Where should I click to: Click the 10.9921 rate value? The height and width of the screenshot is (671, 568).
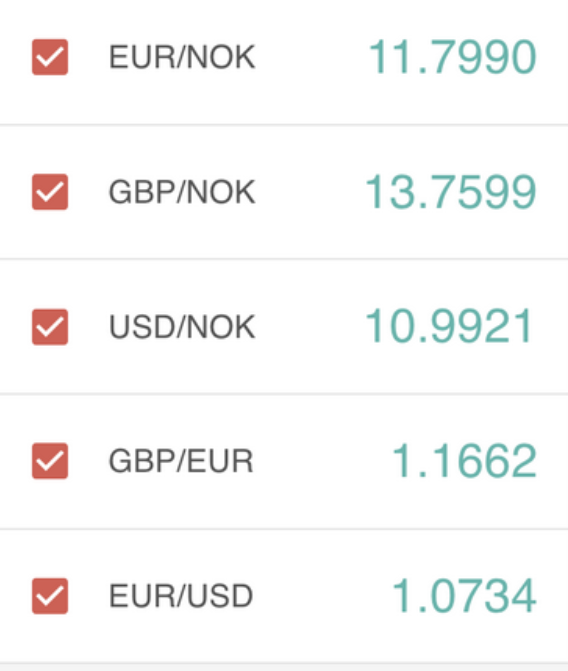449,327
